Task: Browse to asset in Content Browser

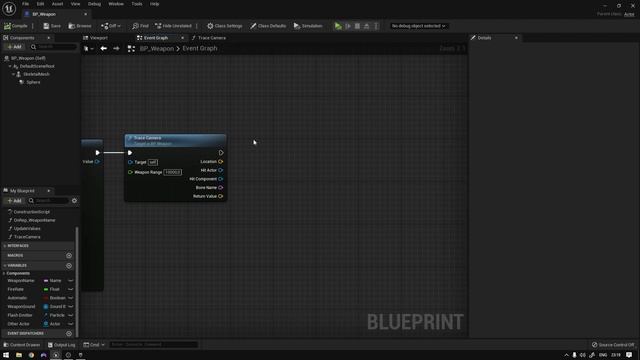Action: tap(80, 26)
